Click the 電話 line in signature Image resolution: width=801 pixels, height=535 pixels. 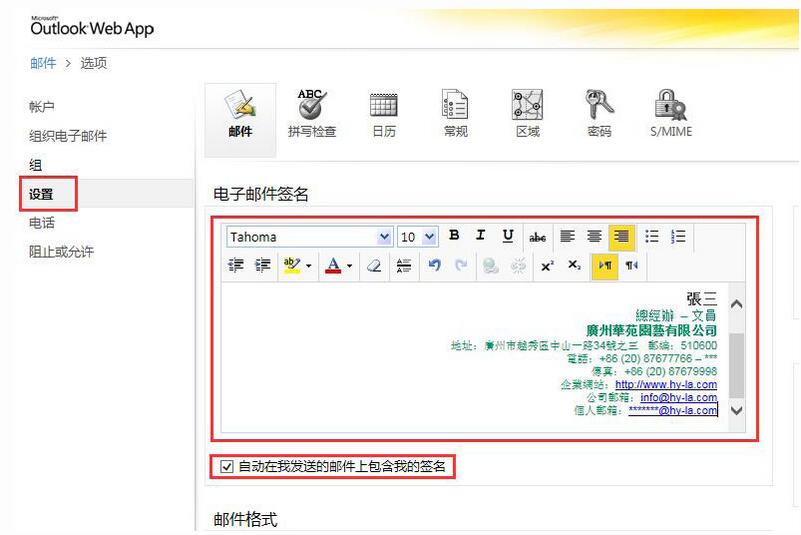(x=642, y=358)
